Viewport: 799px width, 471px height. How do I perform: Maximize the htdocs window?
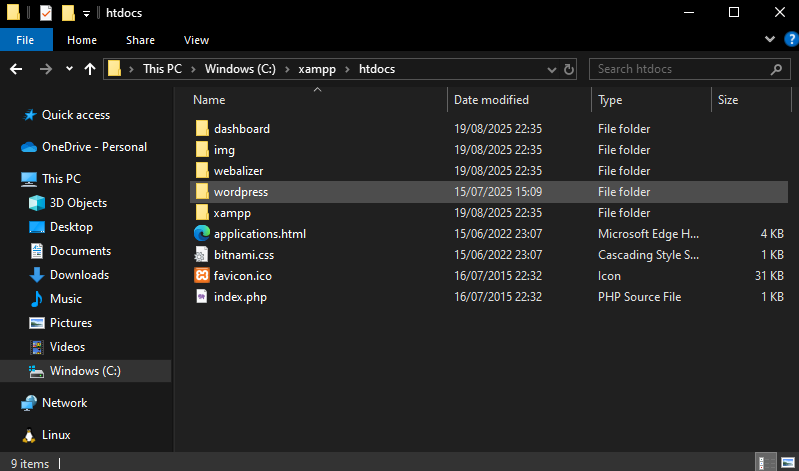pyautogui.click(x=734, y=13)
